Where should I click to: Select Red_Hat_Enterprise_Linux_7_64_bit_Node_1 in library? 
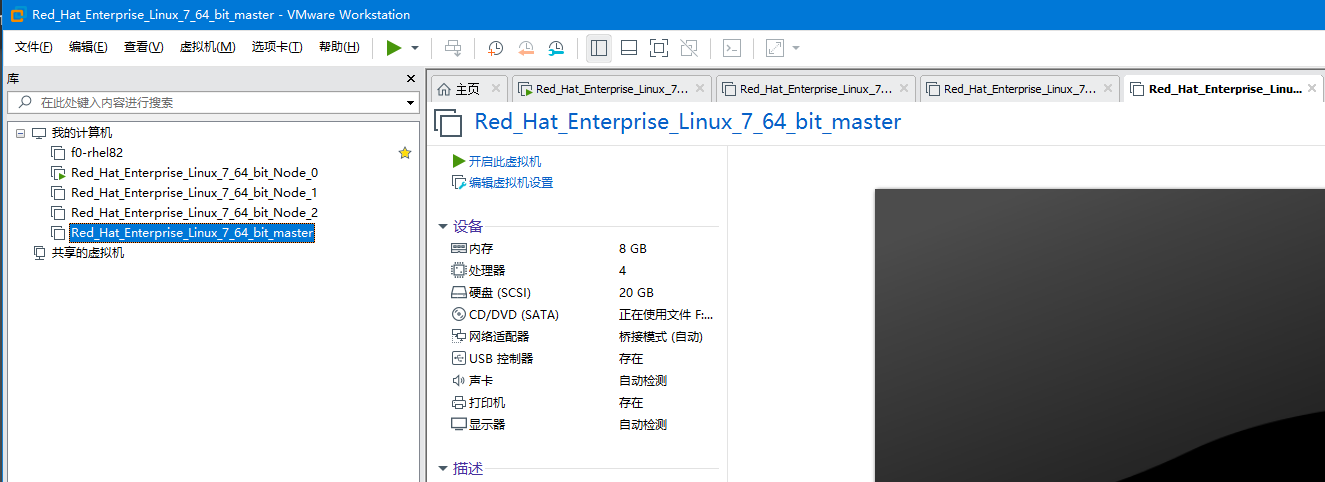point(194,193)
